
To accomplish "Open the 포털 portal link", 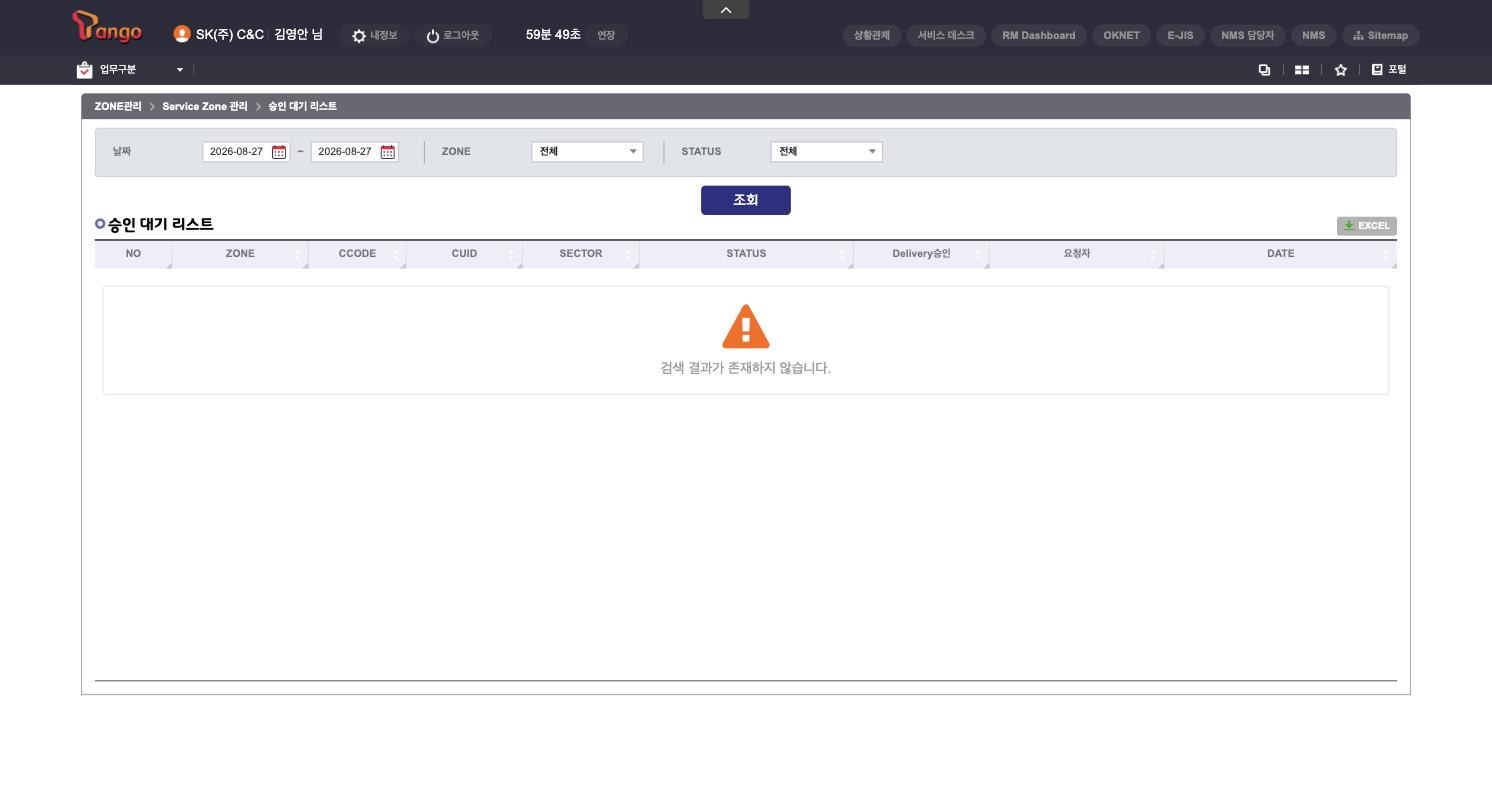I will (x=1389, y=70).
